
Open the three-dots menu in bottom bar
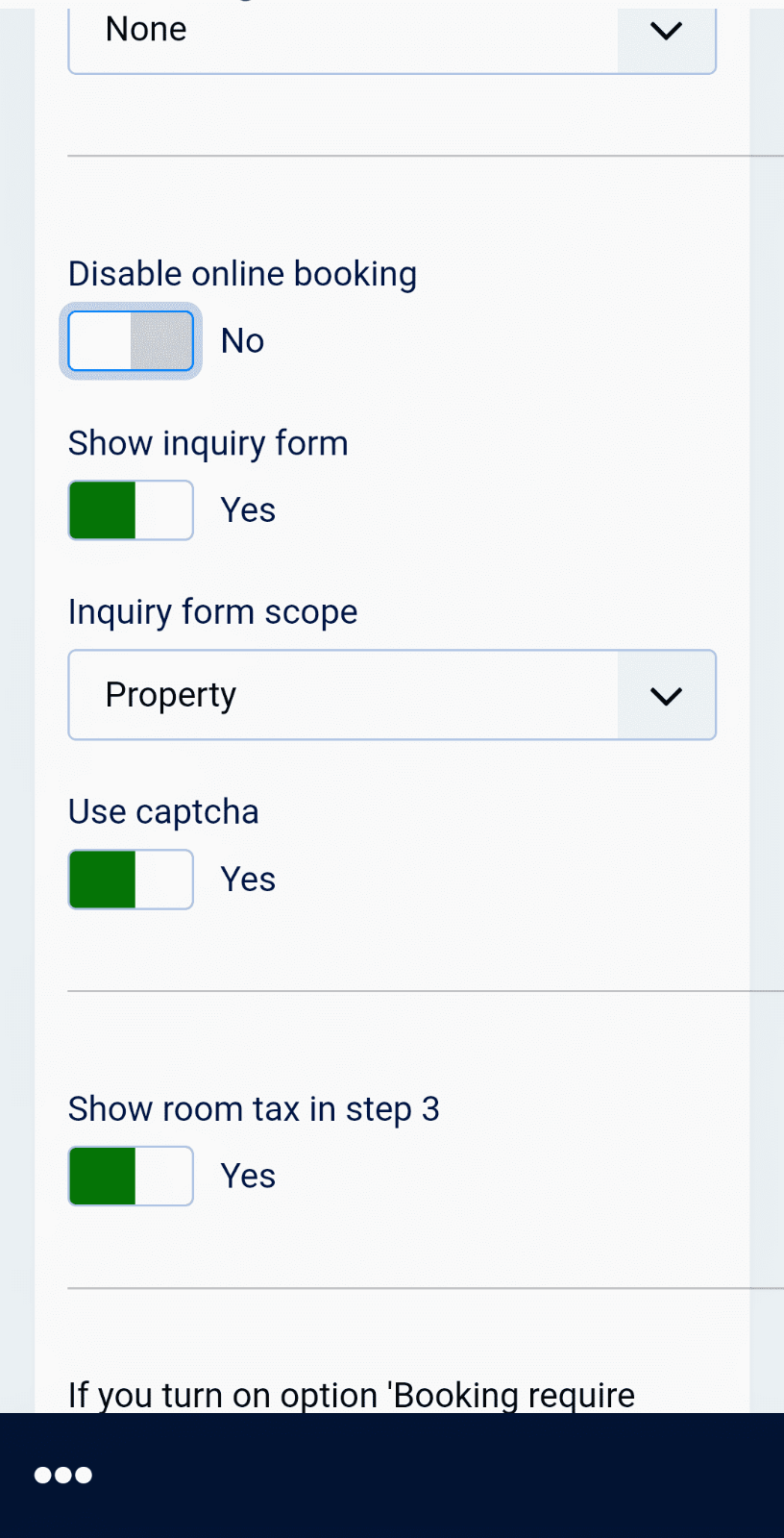pyautogui.click(x=63, y=1475)
